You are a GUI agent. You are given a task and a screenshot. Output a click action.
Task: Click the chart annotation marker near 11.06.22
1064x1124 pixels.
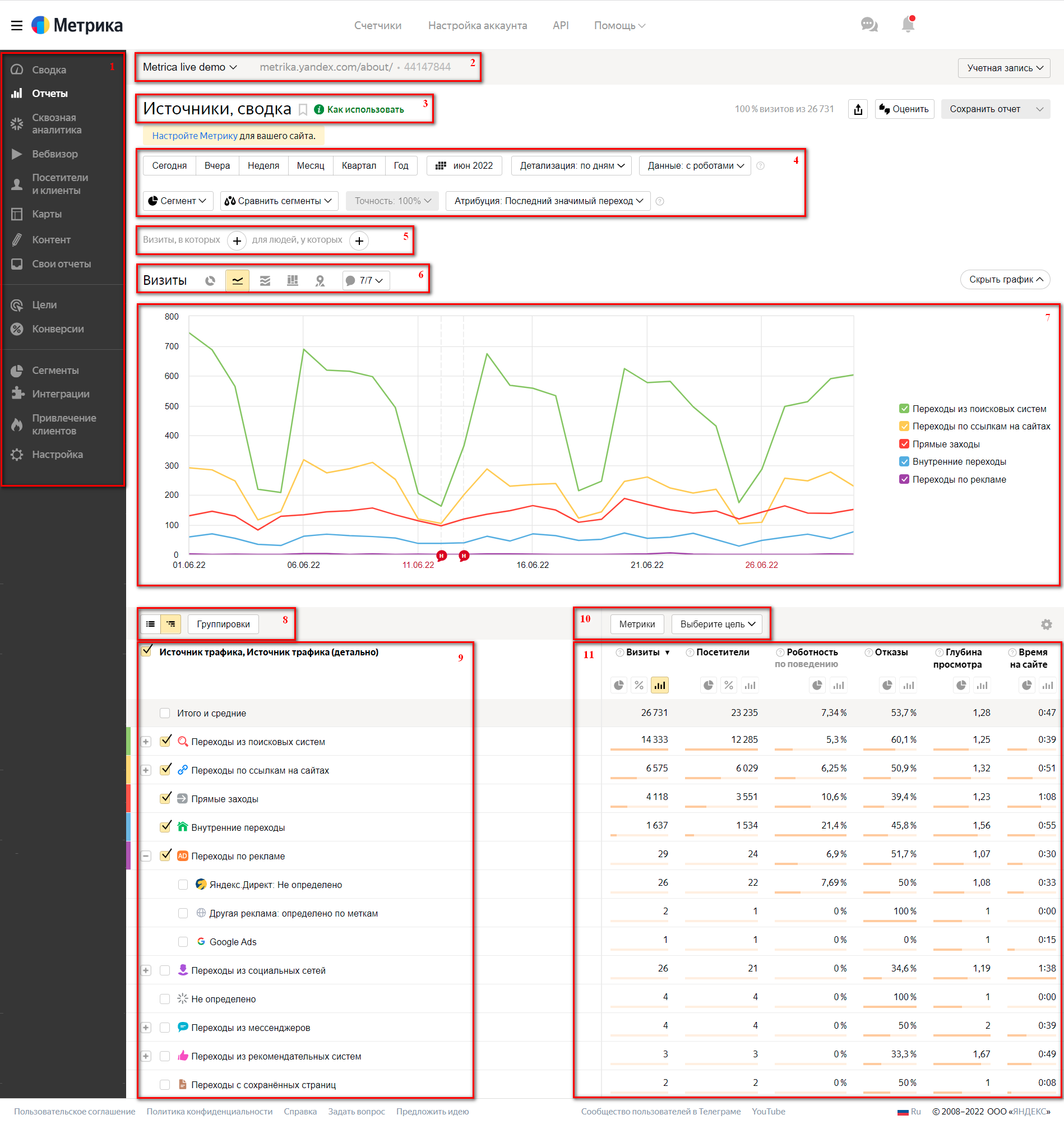point(441,556)
